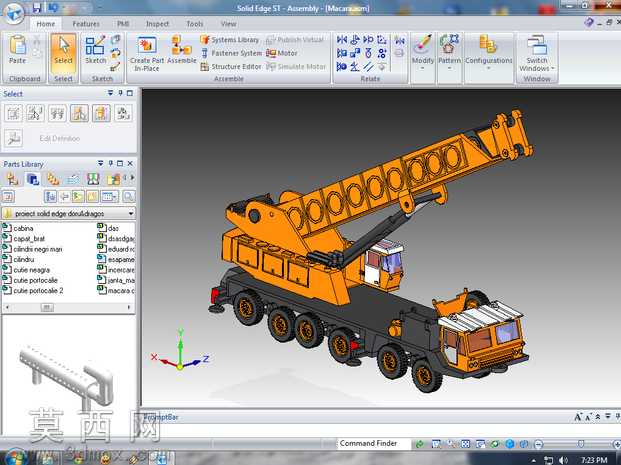The height and width of the screenshot is (465, 621).
Task: Click the third tab icon in Parts Library
Action: (x=53, y=179)
